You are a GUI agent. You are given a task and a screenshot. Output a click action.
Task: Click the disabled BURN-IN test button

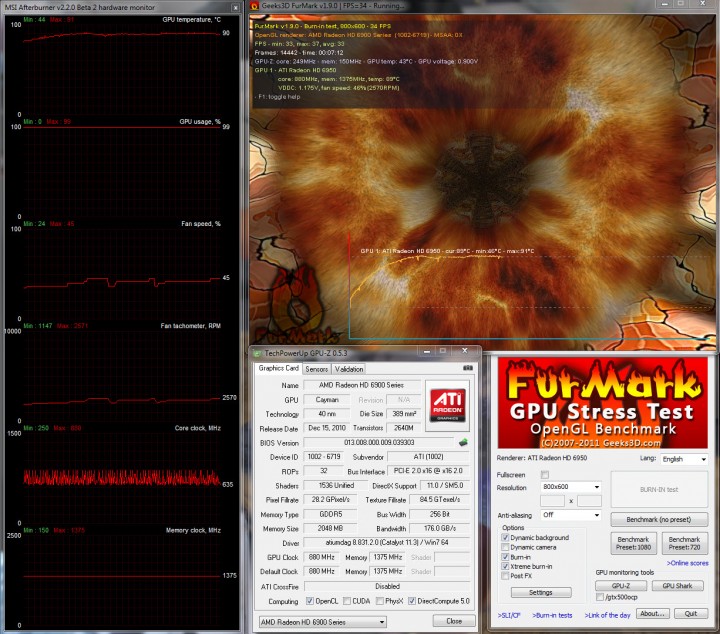[x=659, y=489]
